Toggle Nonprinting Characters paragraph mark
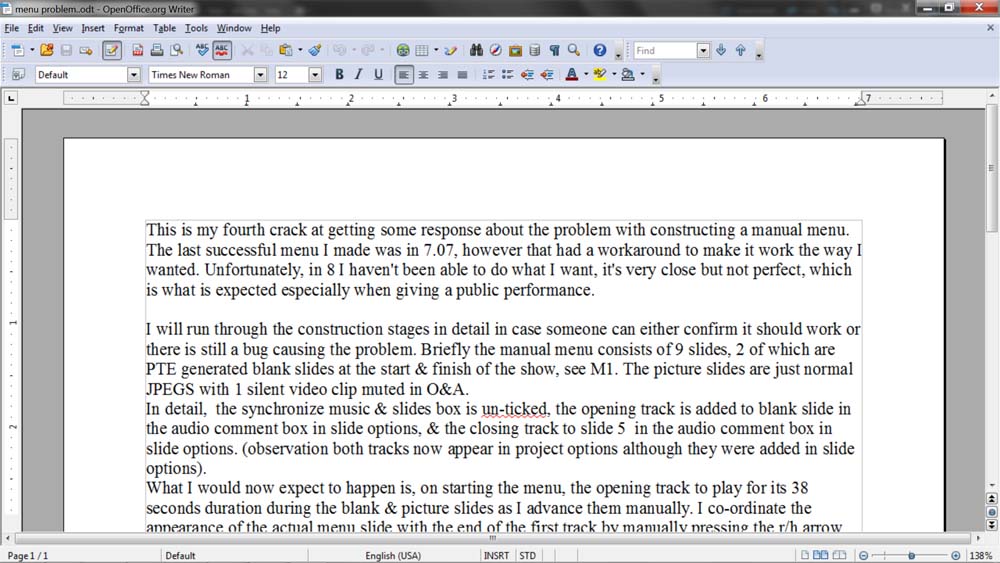Image resolution: width=1000 pixels, height=563 pixels. tap(554, 50)
